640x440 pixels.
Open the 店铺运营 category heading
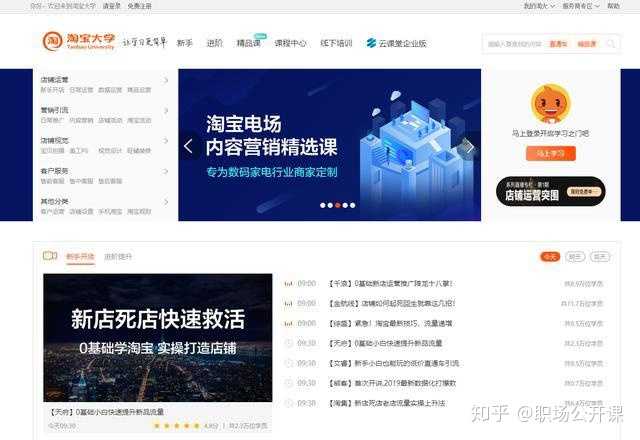pos(54,80)
